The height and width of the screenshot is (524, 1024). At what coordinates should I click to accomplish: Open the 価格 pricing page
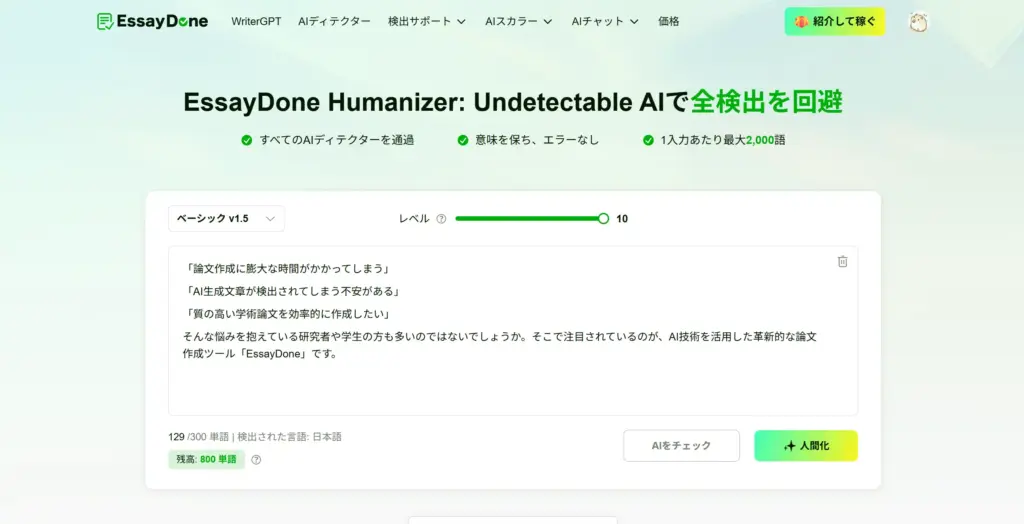tap(669, 21)
